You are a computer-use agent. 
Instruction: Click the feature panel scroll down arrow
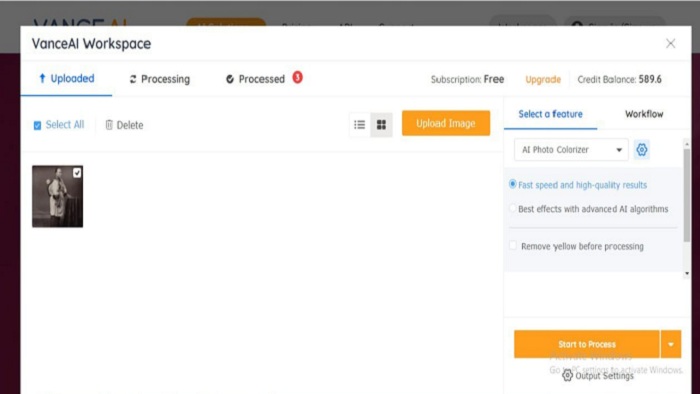[x=687, y=273]
